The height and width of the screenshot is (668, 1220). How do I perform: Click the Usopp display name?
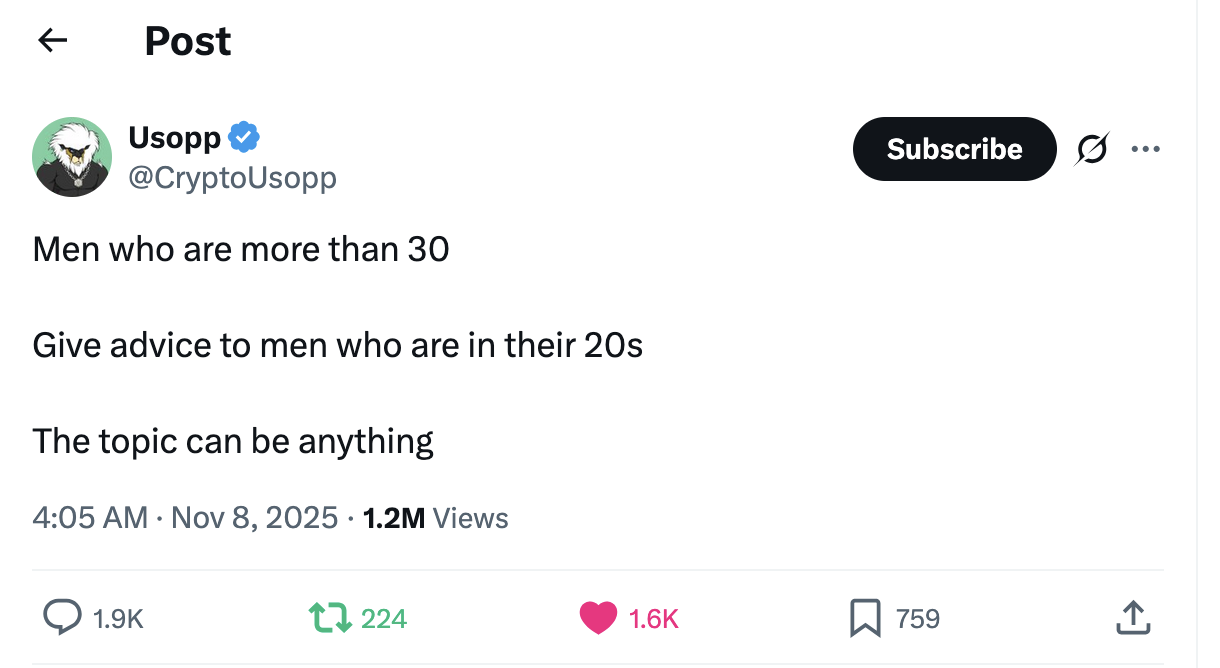pos(174,137)
